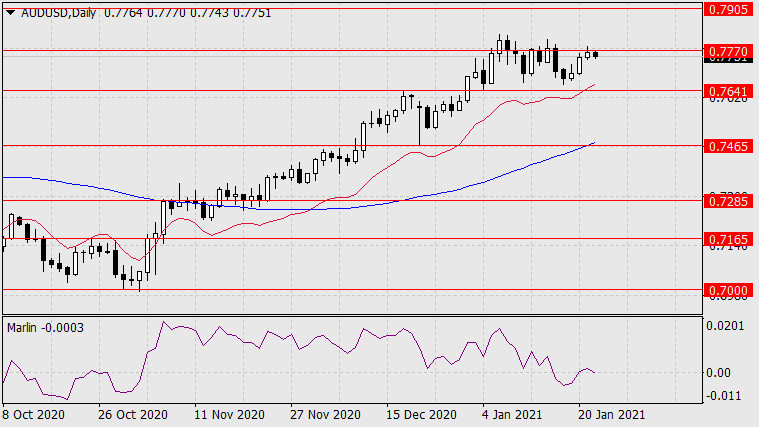The image size is (759, 427).
Task: Select the red horizontal line at 0.7000
Action: point(352,290)
